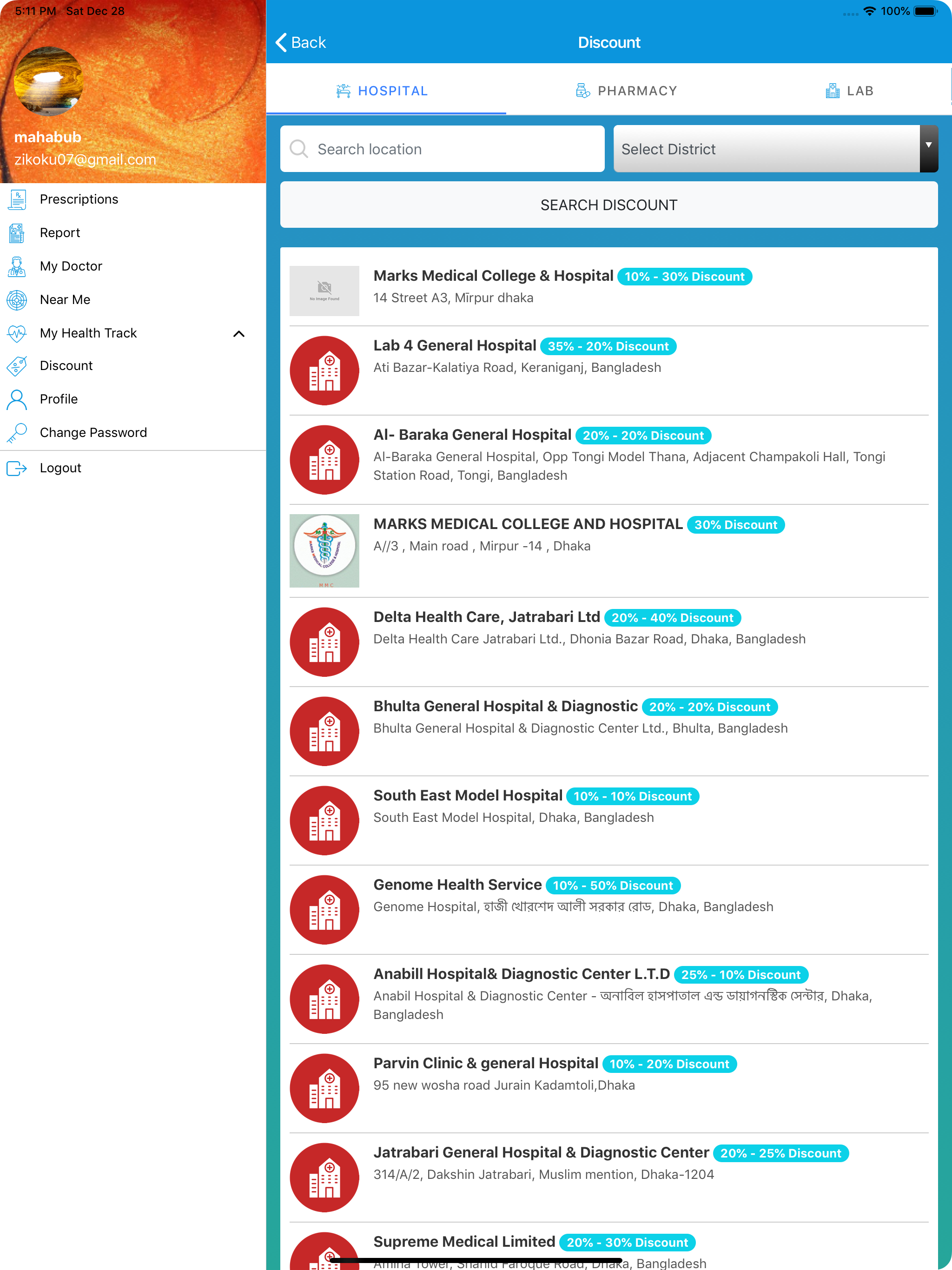Image resolution: width=952 pixels, height=1270 pixels.
Task: Collapse the My Health Track chevron
Action: [x=239, y=334]
